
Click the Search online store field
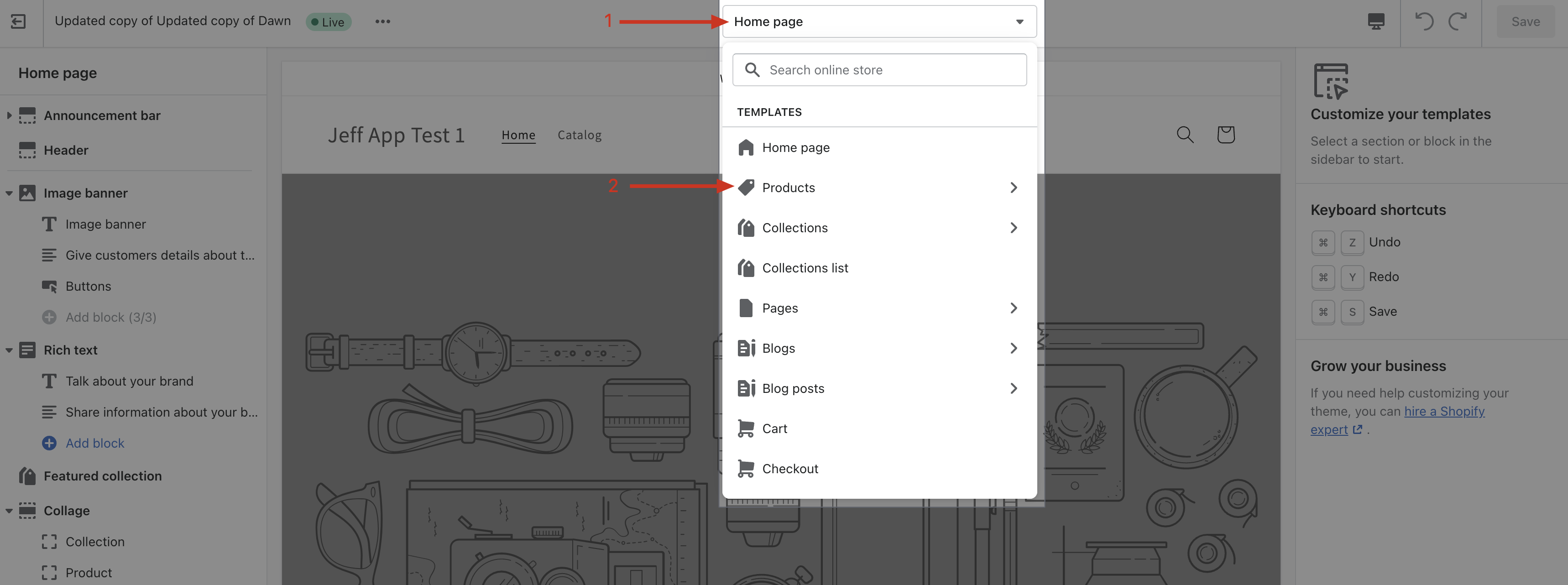879,70
